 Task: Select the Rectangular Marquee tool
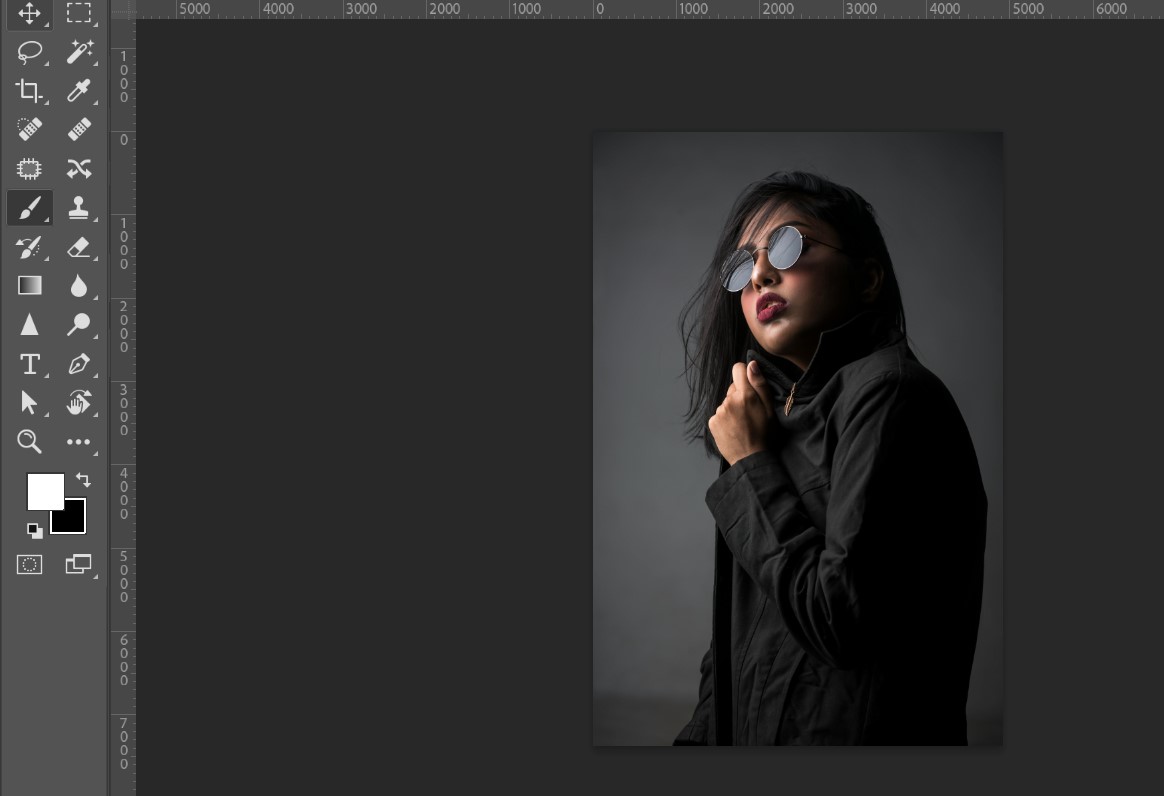(x=79, y=13)
